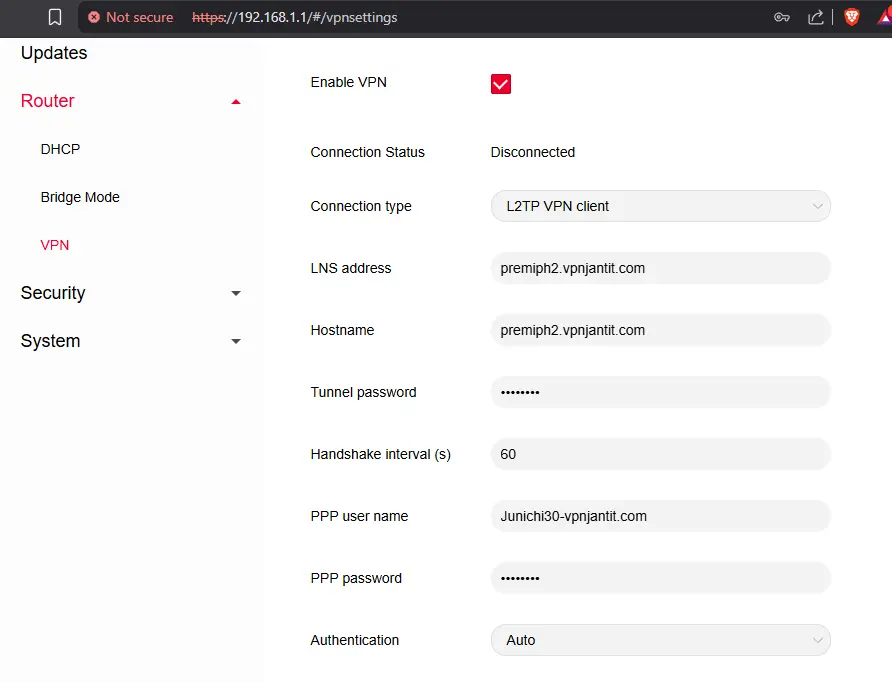Expand the Security menu section arrow
Viewport: 892px width, 683px height.
pyautogui.click(x=236, y=293)
